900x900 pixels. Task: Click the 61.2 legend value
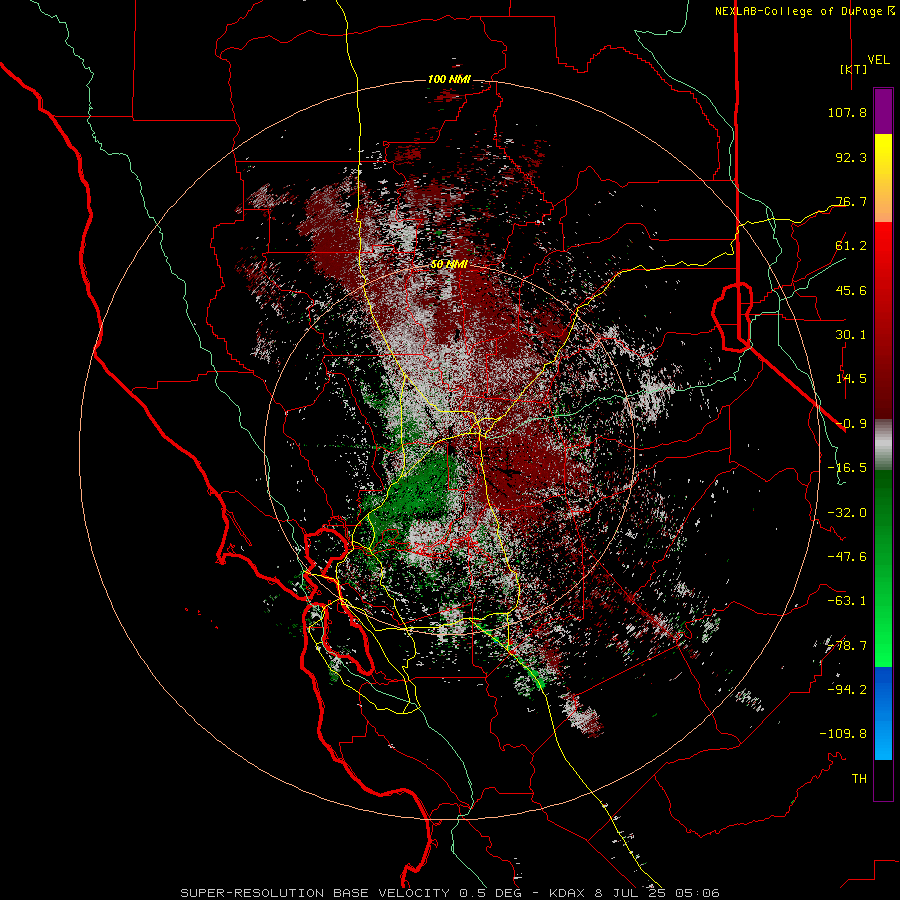(x=851, y=246)
